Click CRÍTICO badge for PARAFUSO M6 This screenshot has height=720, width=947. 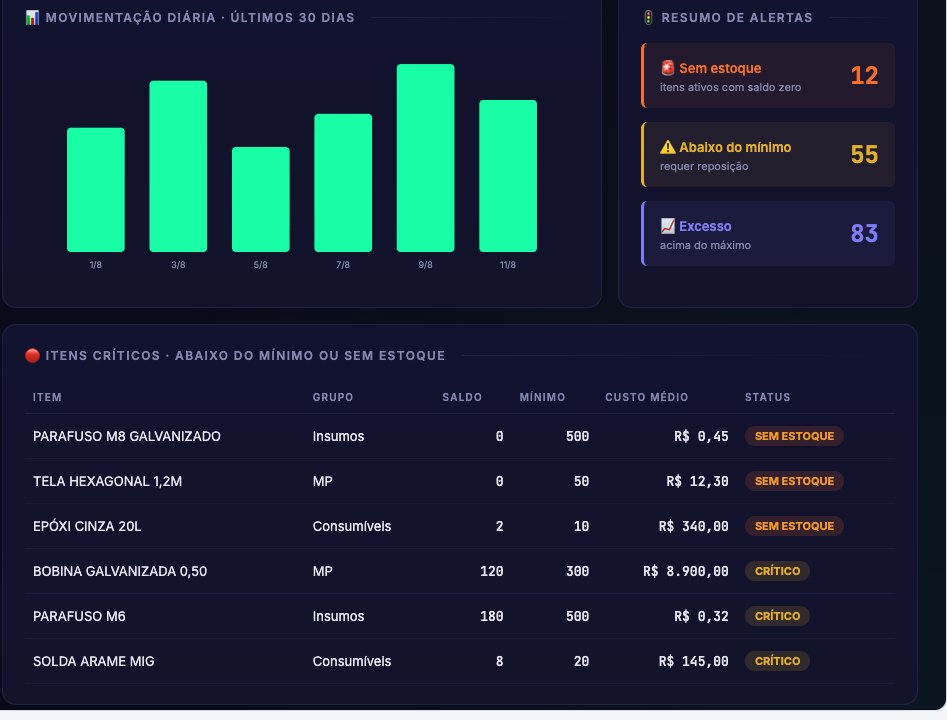point(777,616)
